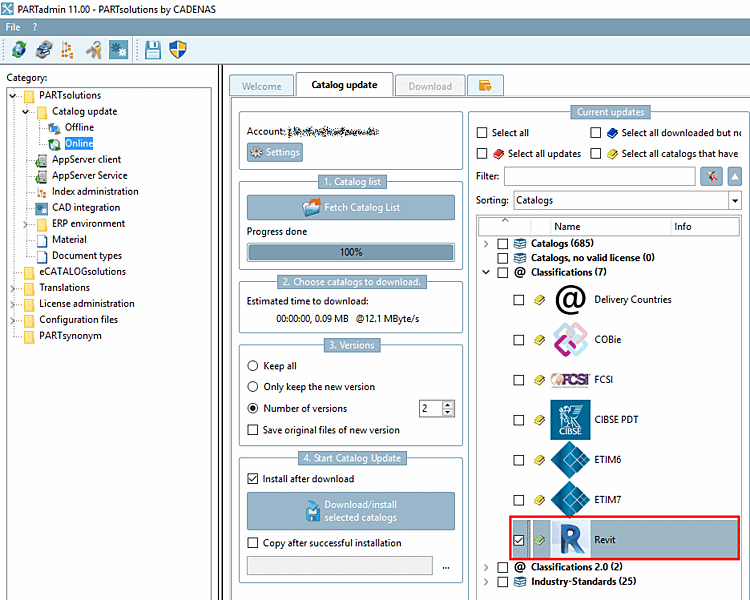Click the copy destination path field
Image resolution: width=750 pixels, height=600 pixels.
[x=340, y=566]
